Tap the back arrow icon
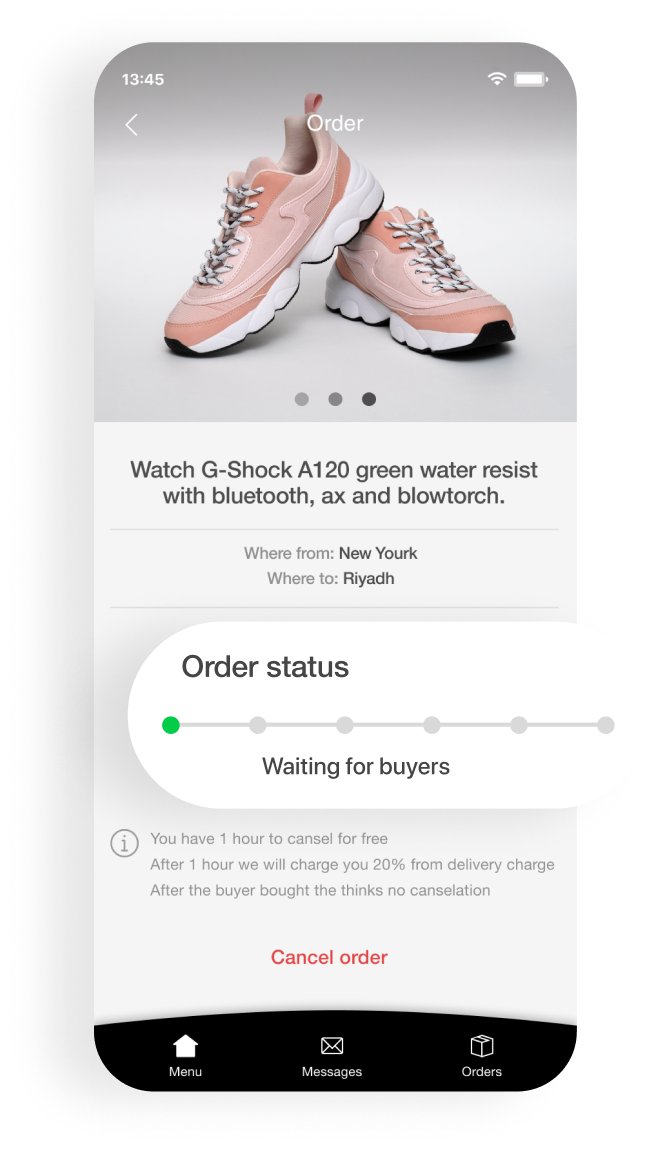The height and width of the screenshot is (1150, 655). pos(131,125)
